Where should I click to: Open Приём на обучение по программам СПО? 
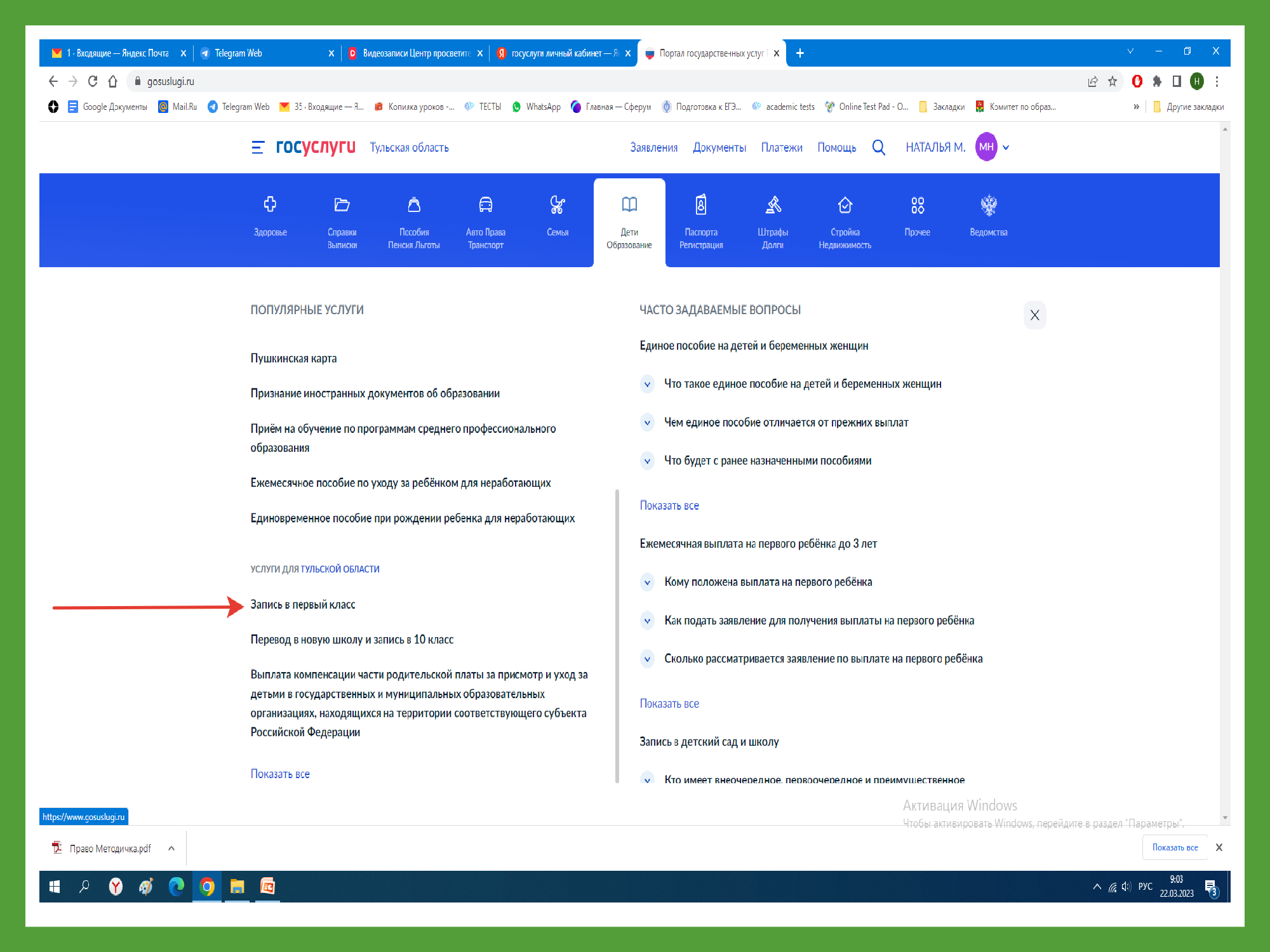403,438
